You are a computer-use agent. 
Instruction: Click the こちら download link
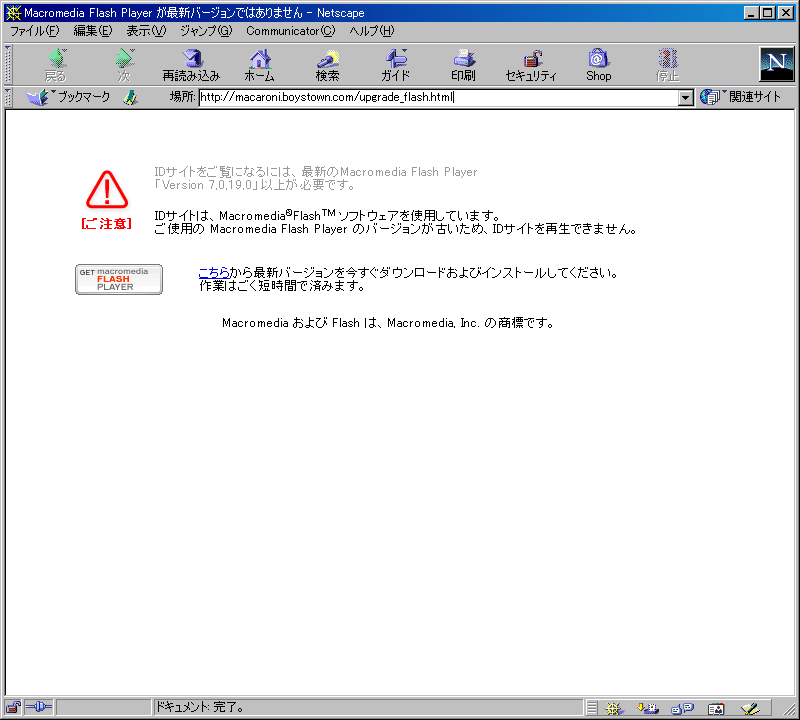coord(214,272)
